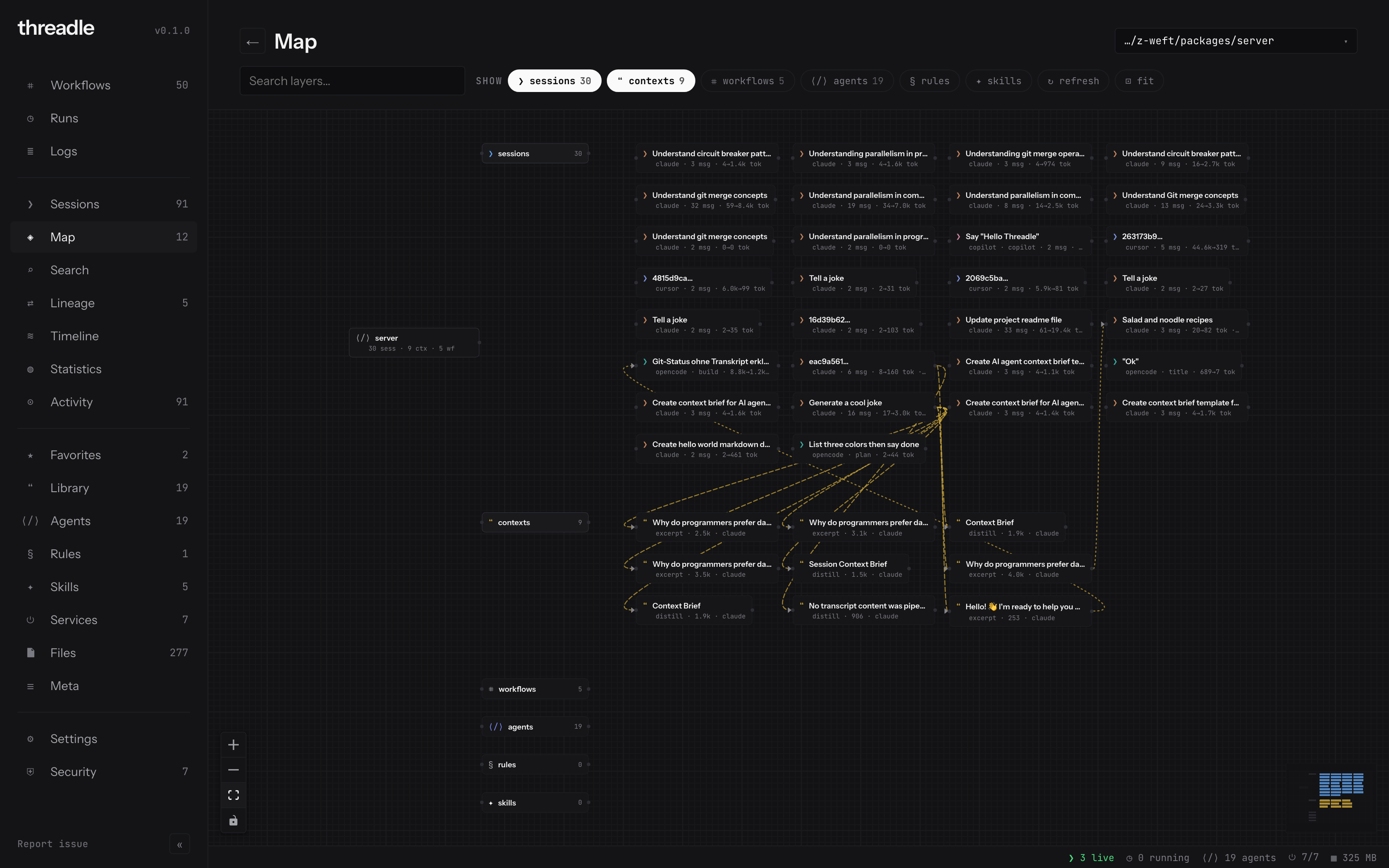Viewport: 1389px width, 868px height.
Task: Open the Library page
Action: (103, 488)
